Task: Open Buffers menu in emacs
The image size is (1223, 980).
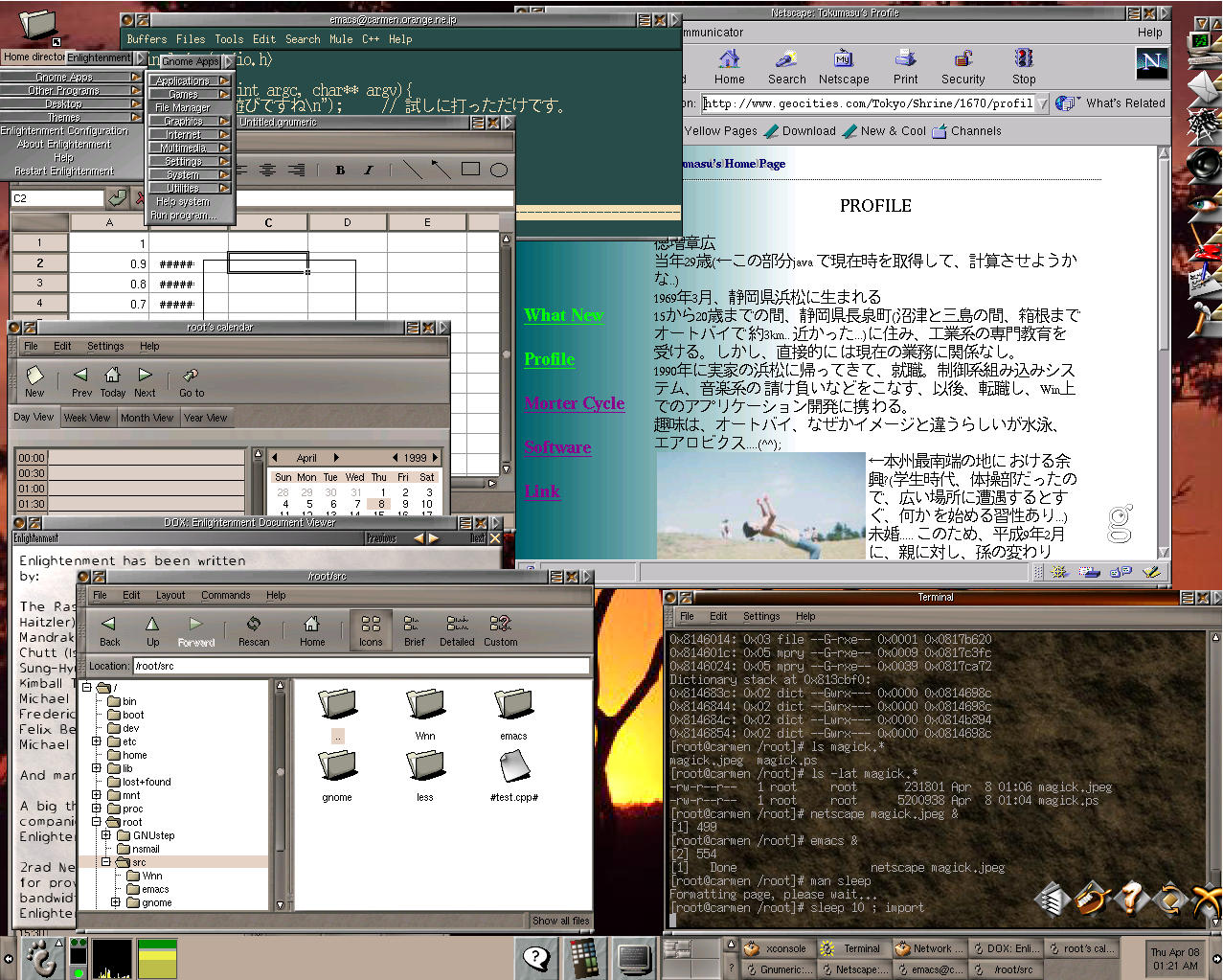Action: pos(147,39)
